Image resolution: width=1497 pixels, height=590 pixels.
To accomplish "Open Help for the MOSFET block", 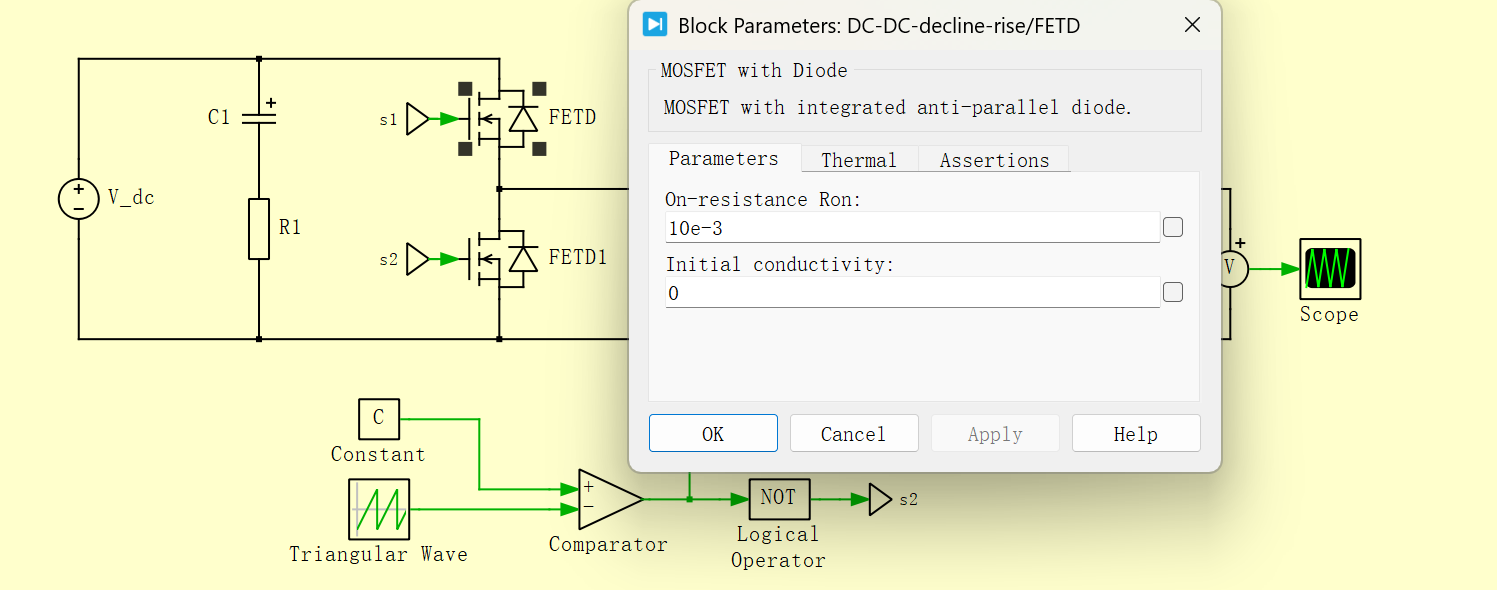I will 1136,434.
